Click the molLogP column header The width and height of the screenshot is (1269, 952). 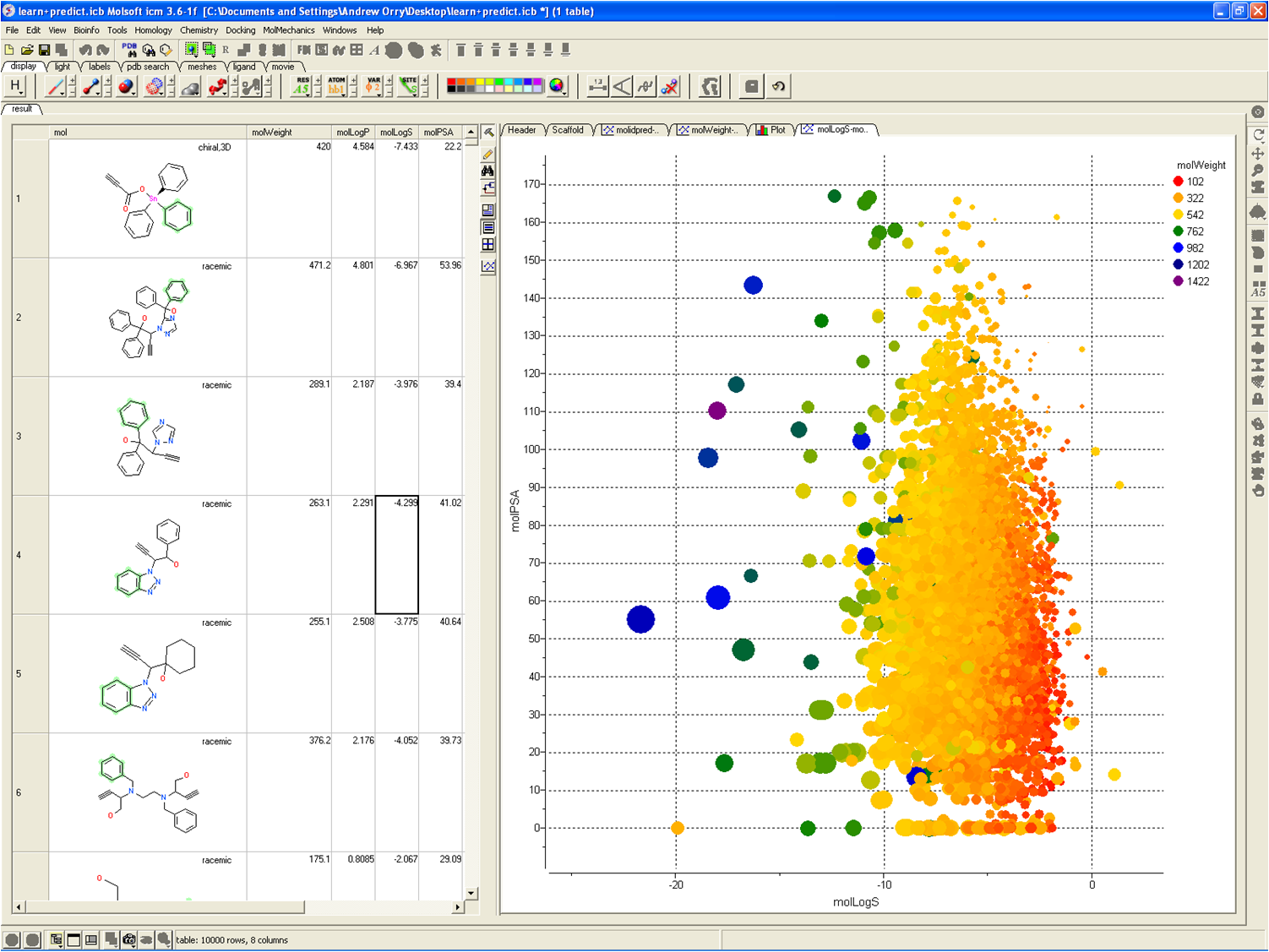point(353,133)
